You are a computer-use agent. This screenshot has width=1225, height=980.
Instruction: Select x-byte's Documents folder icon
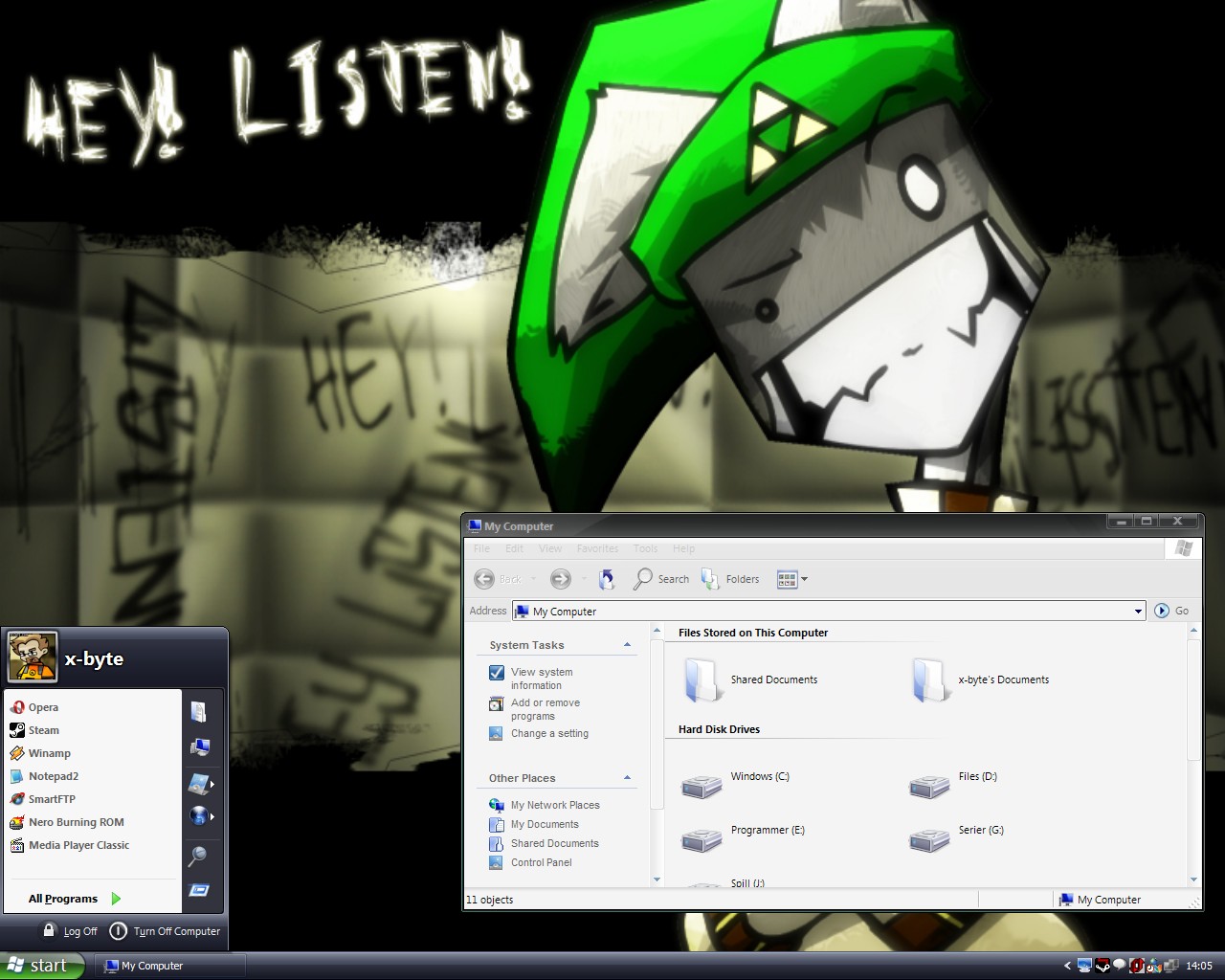click(929, 680)
